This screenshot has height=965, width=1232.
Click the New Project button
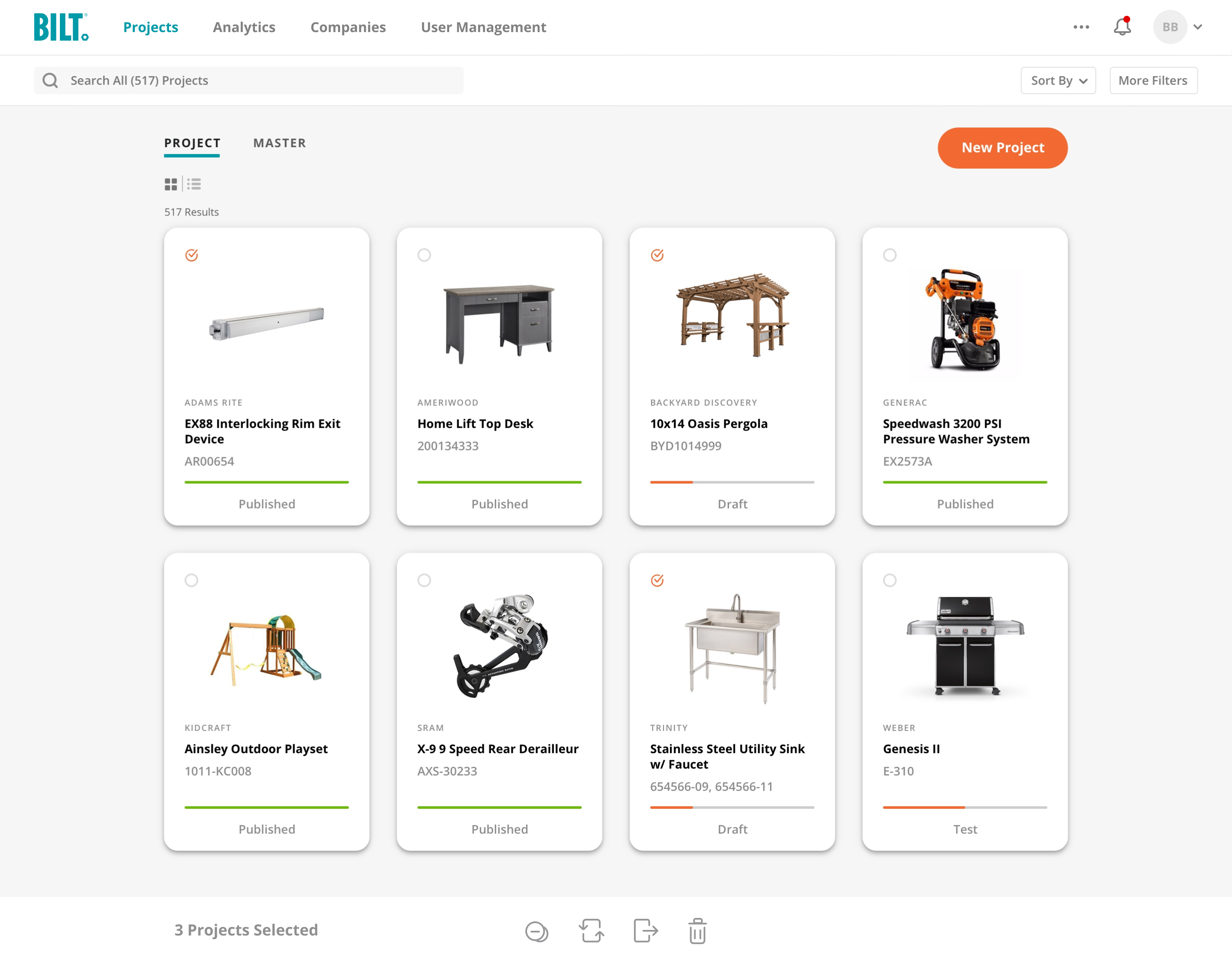coord(1002,148)
